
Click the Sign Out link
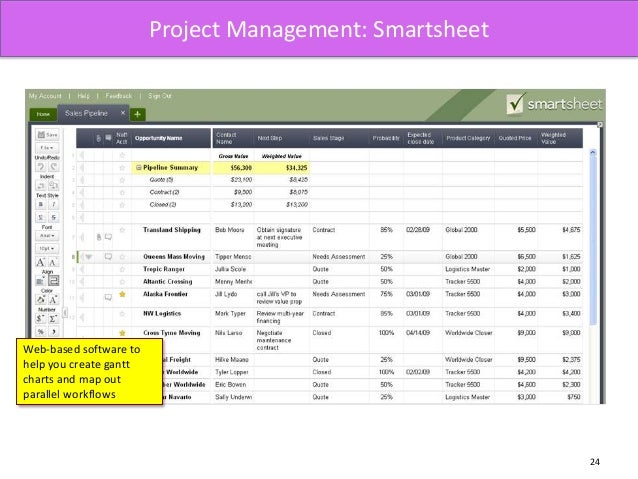[160, 96]
